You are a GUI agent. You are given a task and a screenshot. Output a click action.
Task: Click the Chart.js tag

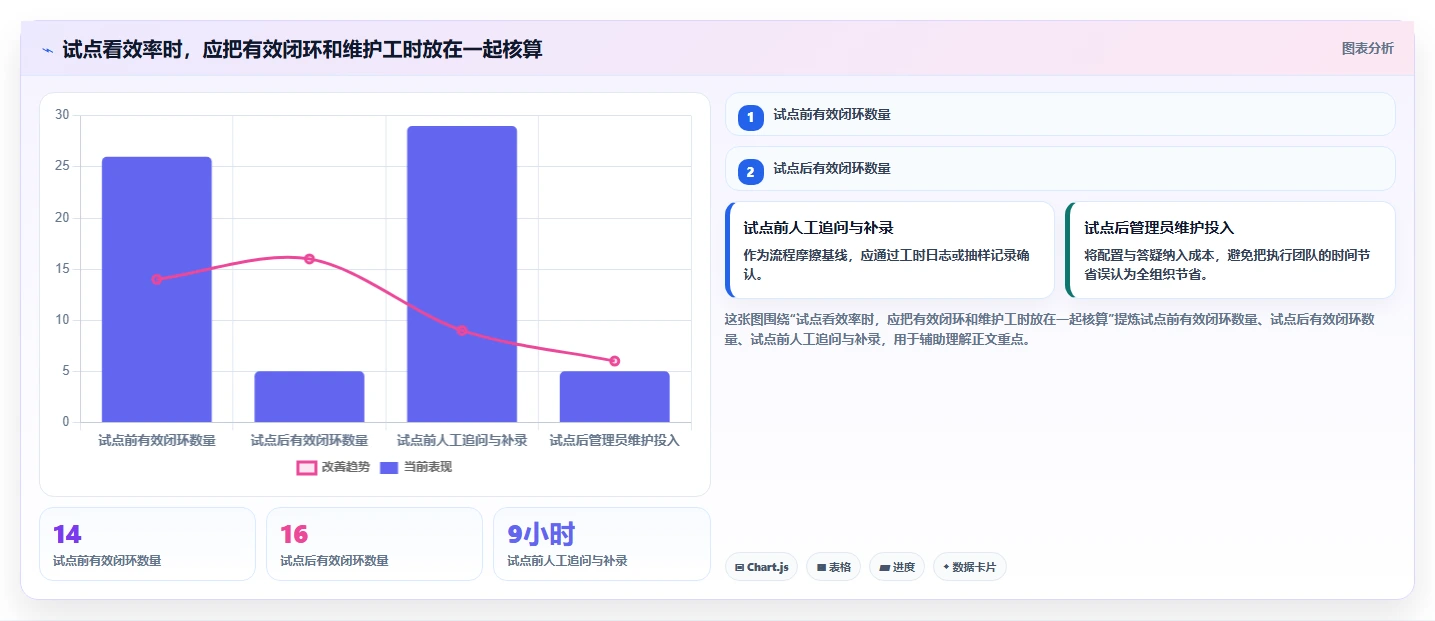tap(761, 567)
